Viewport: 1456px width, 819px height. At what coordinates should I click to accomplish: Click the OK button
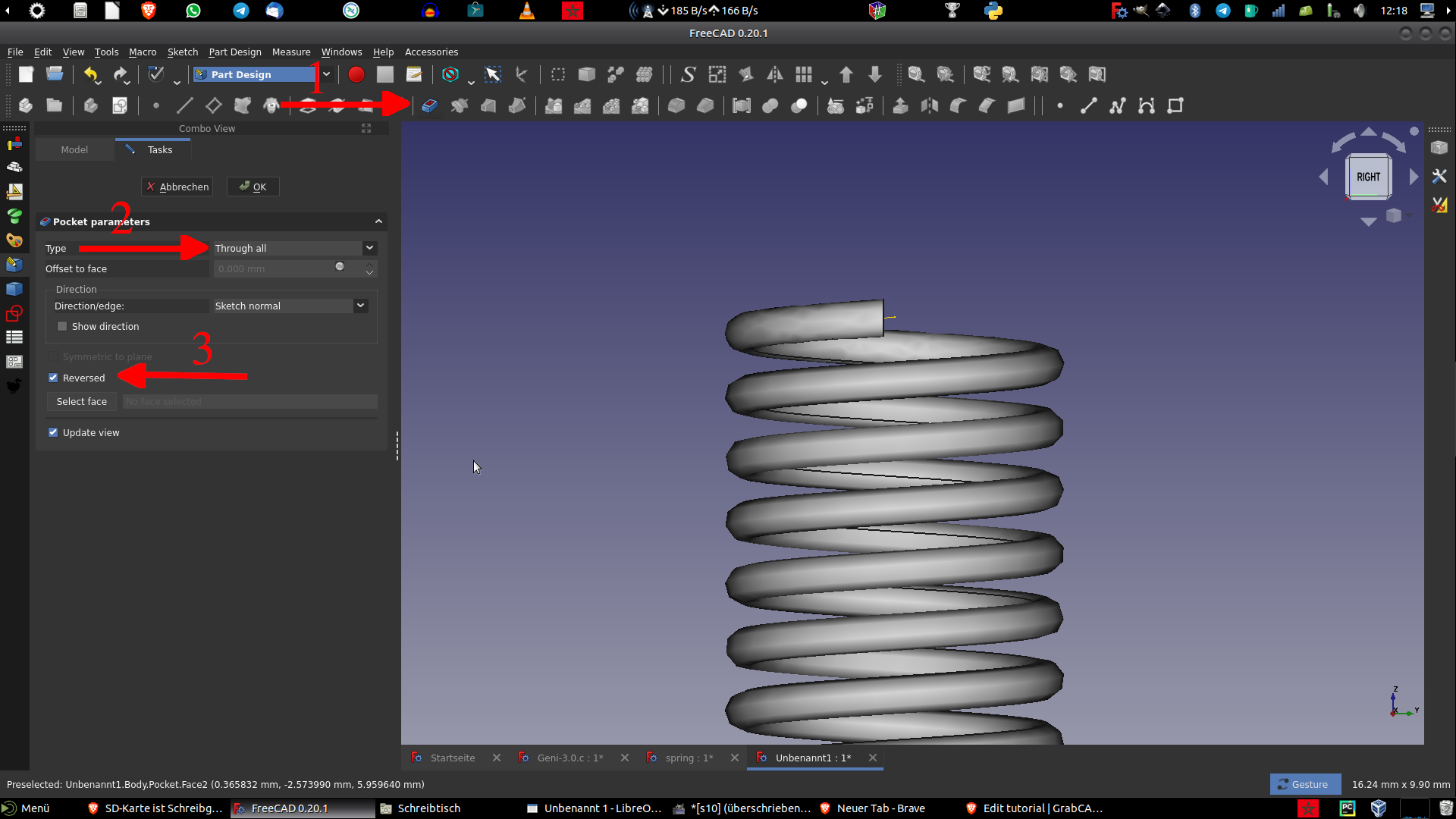[253, 187]
